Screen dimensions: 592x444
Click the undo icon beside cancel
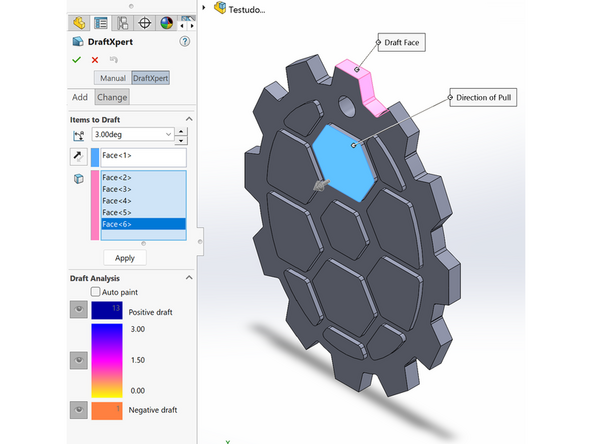coord(113,59)
